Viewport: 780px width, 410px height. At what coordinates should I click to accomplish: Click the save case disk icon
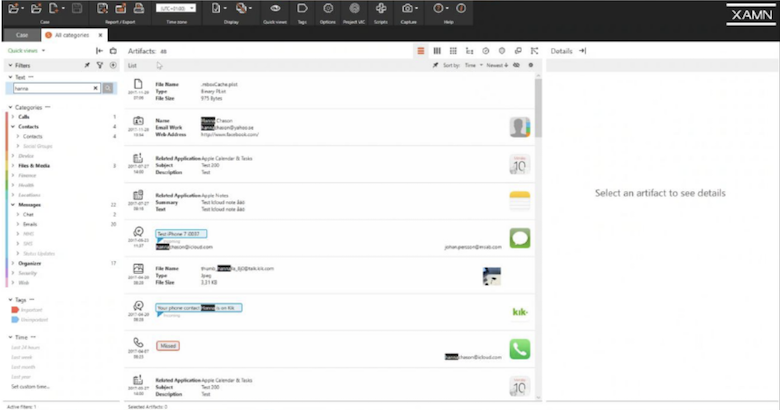pyautogui.click(x=77, y=8)
